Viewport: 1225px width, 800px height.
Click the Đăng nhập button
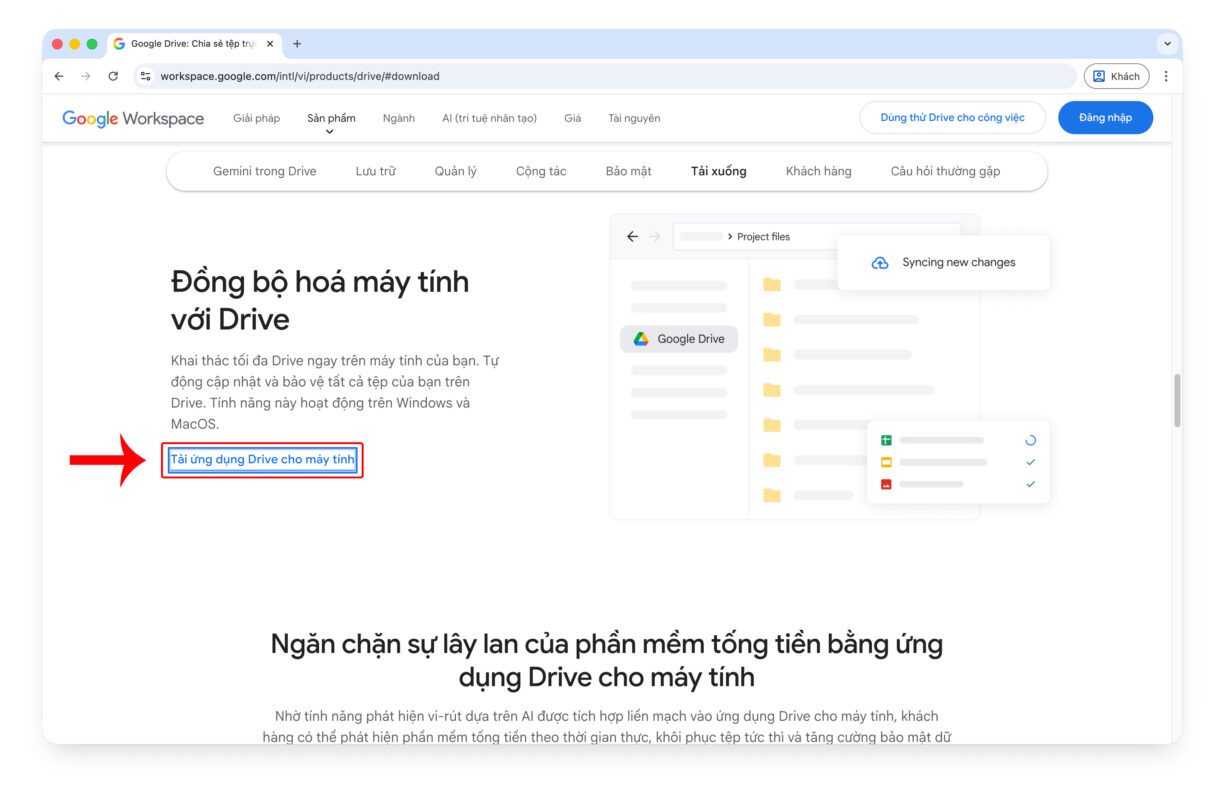pos(1105,117)
